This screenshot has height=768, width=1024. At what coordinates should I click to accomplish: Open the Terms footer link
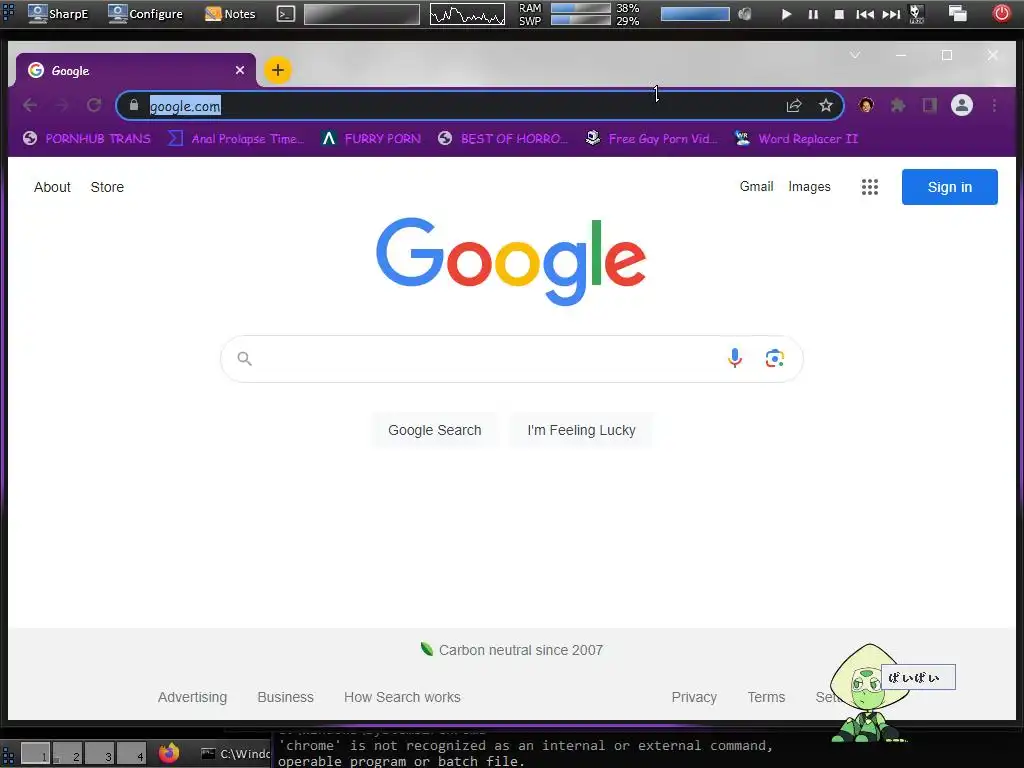tap(766, 697)
